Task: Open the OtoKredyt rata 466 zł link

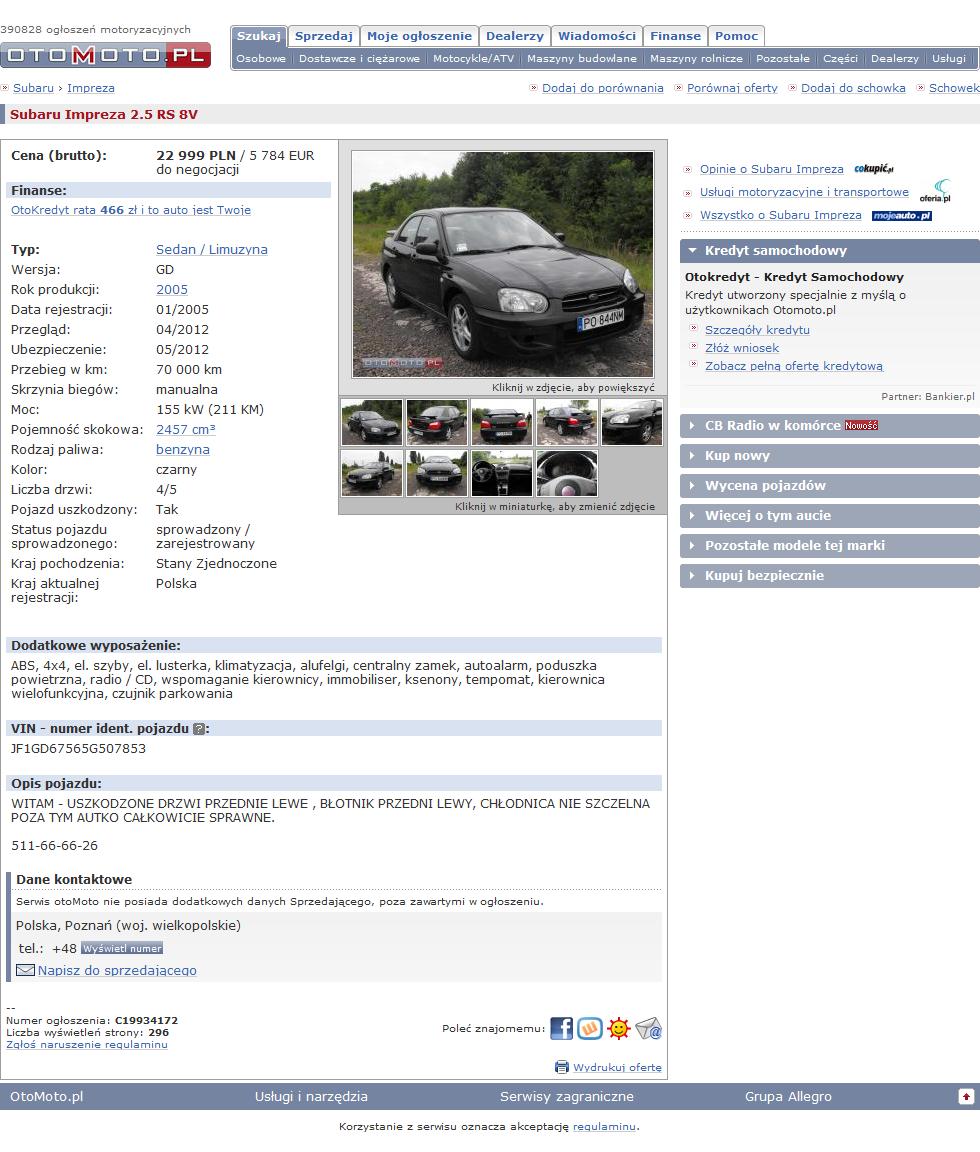Action: pos(131,210)
